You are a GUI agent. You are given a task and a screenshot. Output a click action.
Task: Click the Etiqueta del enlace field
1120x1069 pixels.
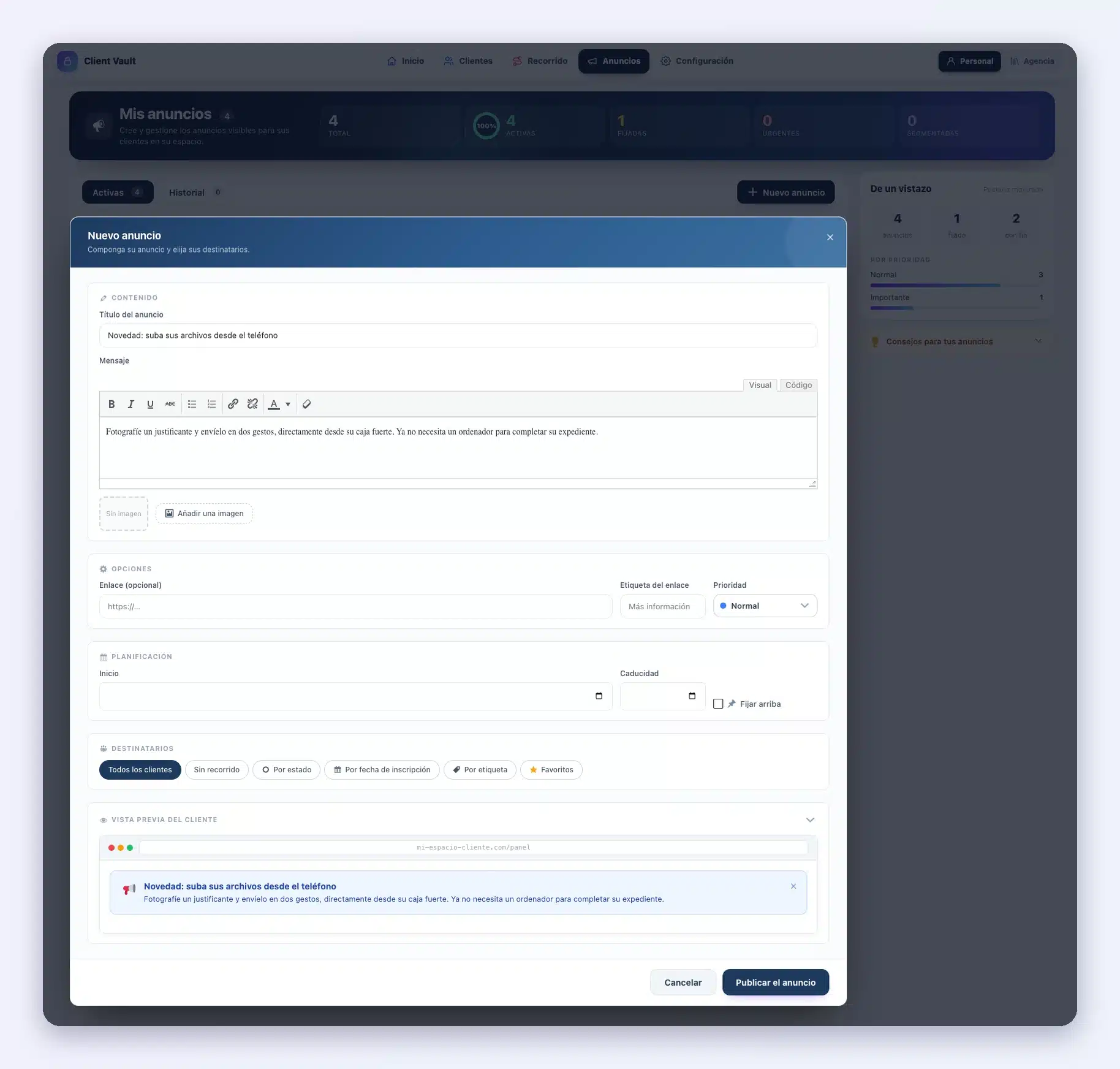point(663,606)
